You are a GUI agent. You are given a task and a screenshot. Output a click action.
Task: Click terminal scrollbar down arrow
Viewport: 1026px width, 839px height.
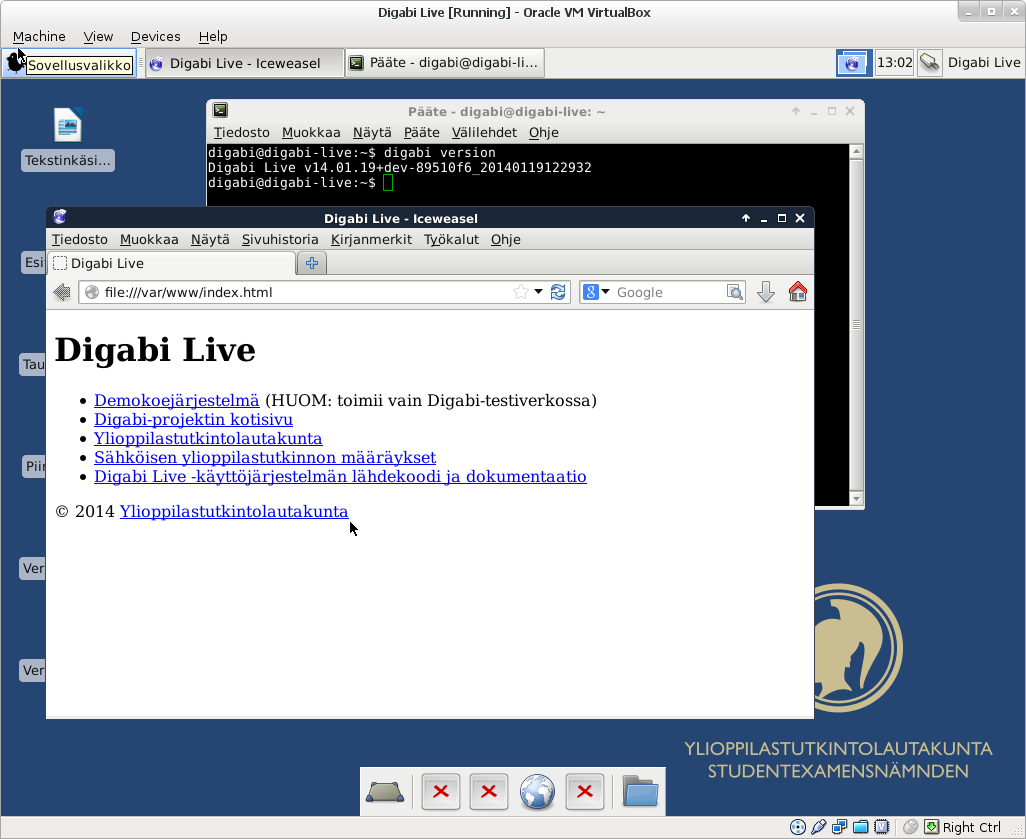[x=856, y=499]
